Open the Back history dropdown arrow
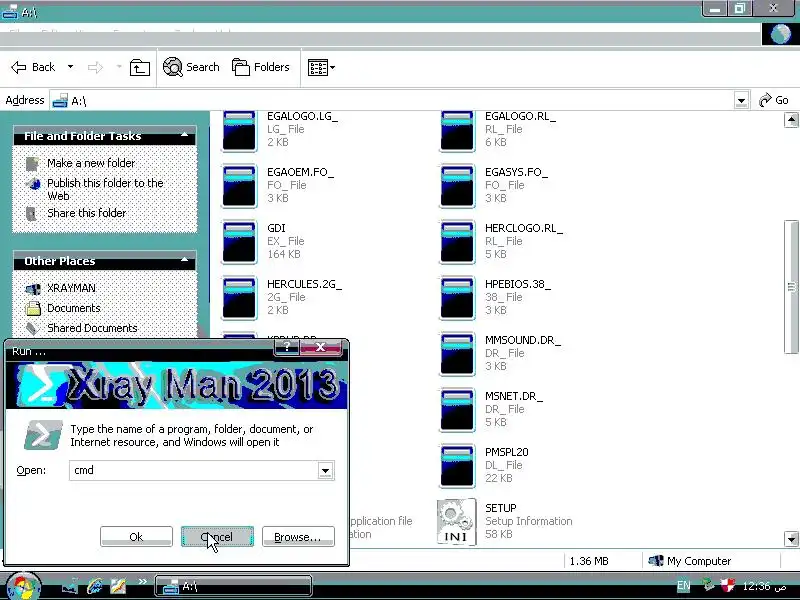This screenshot has width=800, height=600. pos(70,67)
